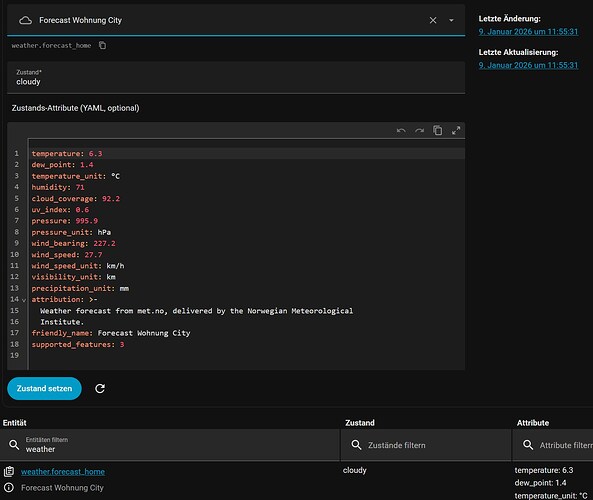
Task: Open the entity picker dropdown arrow
Action: point(451,20)
